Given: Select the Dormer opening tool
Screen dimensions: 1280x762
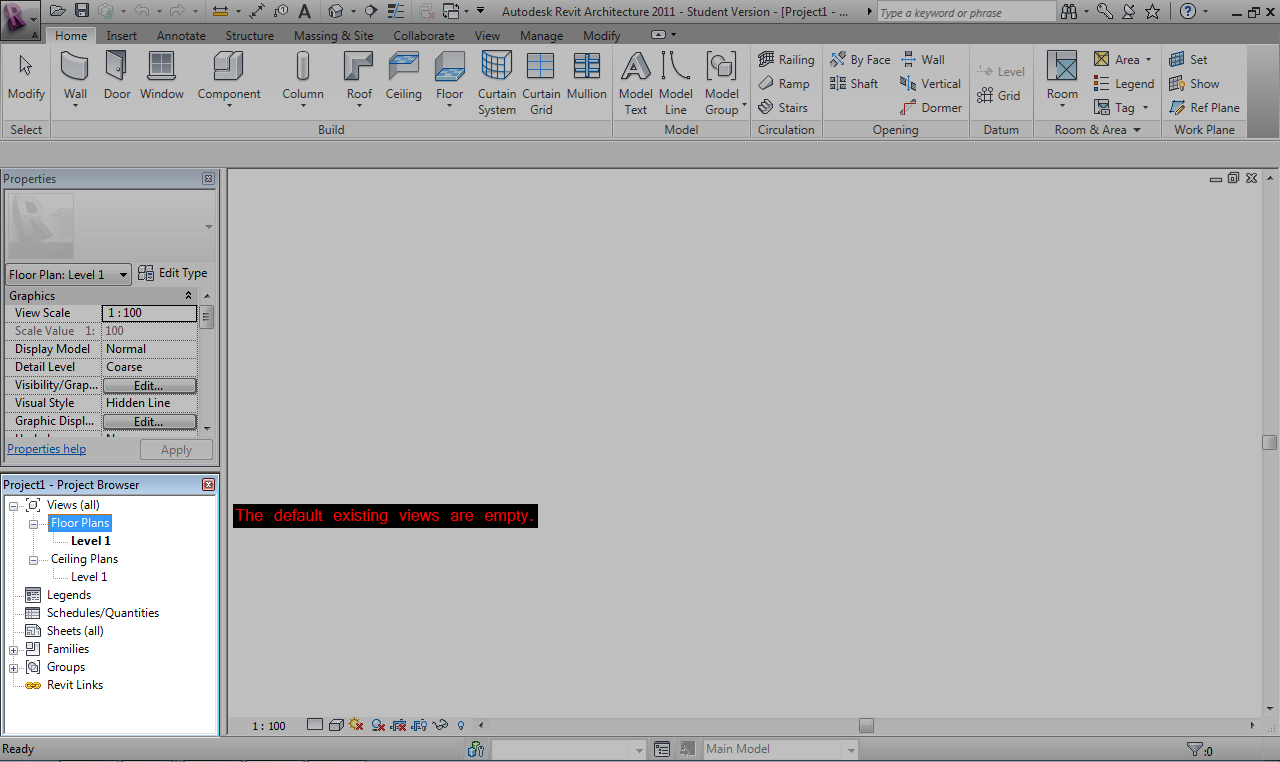Looking at the screenshot, I should click(x=930, y=108).
